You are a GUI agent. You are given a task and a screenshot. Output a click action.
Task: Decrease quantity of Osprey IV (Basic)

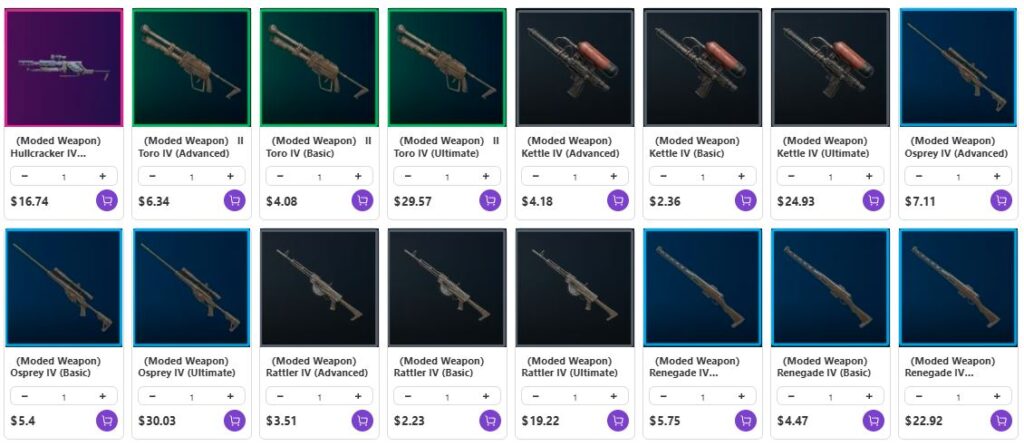click(25, 396)
